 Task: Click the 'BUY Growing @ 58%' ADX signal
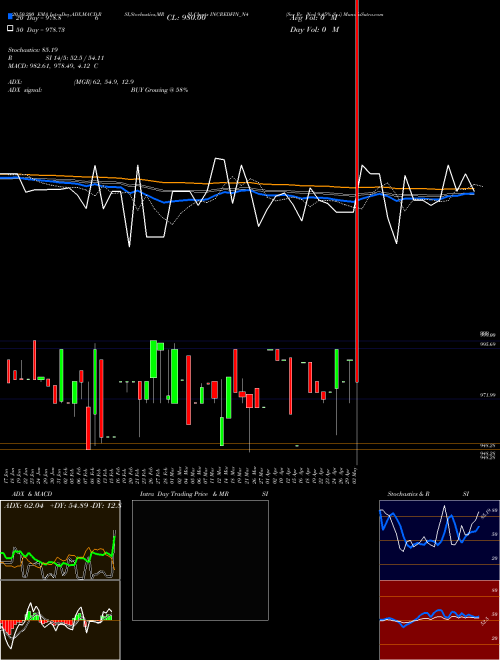point(159,90)
